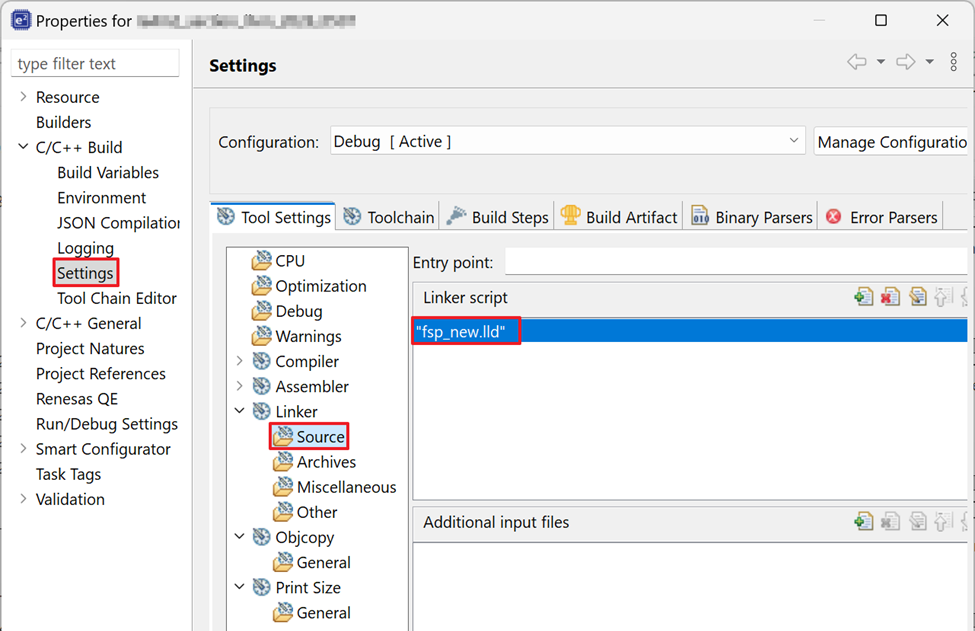Open back history dropdown arrow

881,62
